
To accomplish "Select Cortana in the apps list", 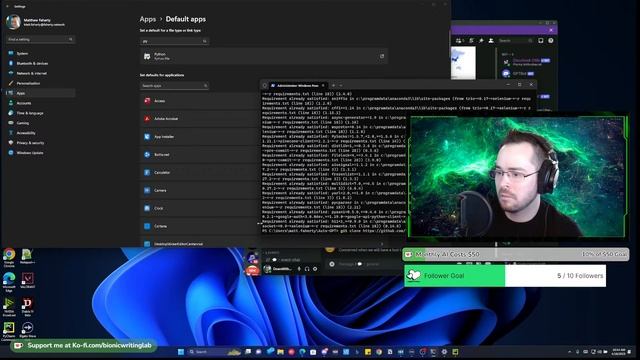I will tap(200, 226).
